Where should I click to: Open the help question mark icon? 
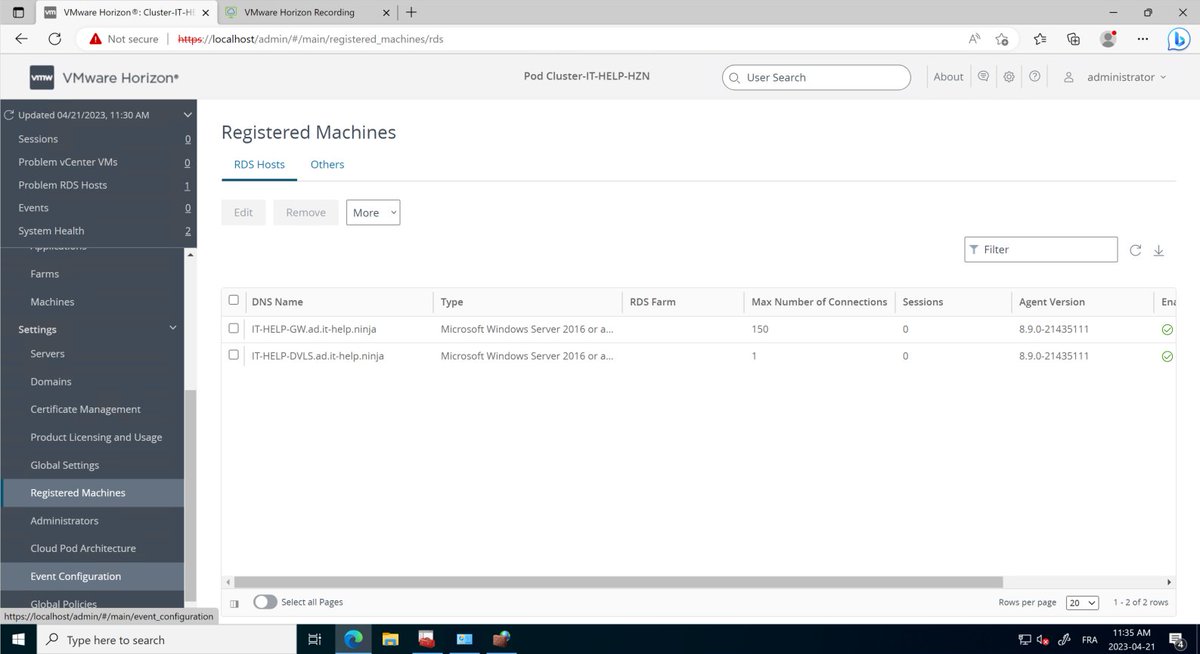click(x=1035, y=77)
